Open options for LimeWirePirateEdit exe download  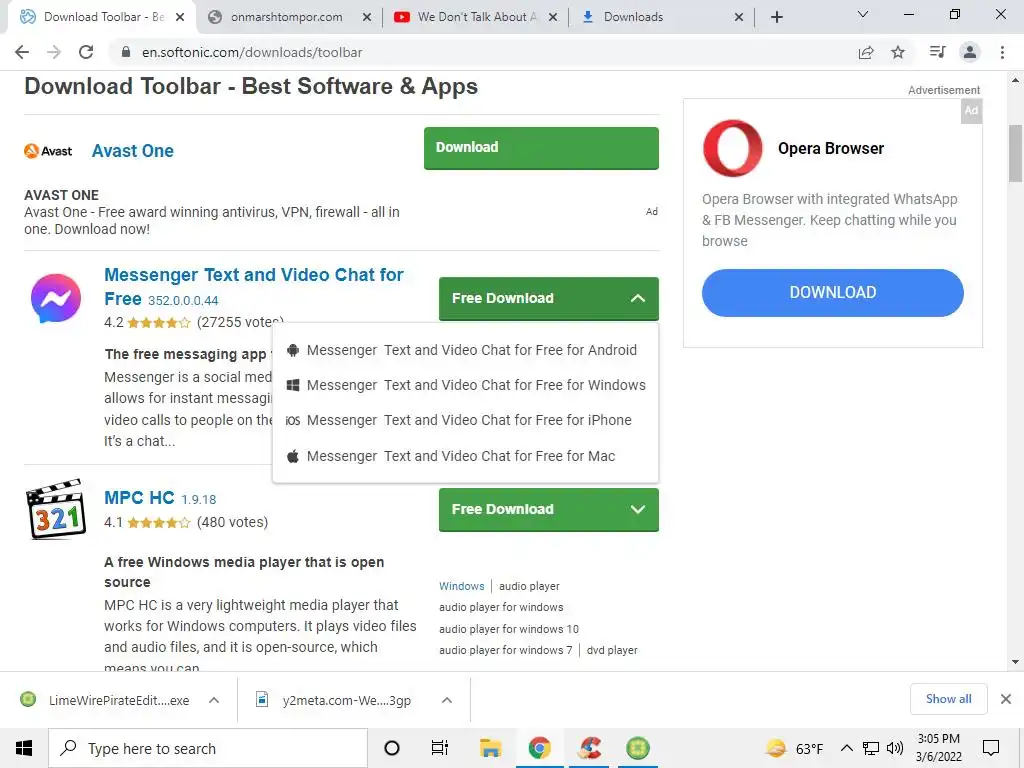coord(214,700)
